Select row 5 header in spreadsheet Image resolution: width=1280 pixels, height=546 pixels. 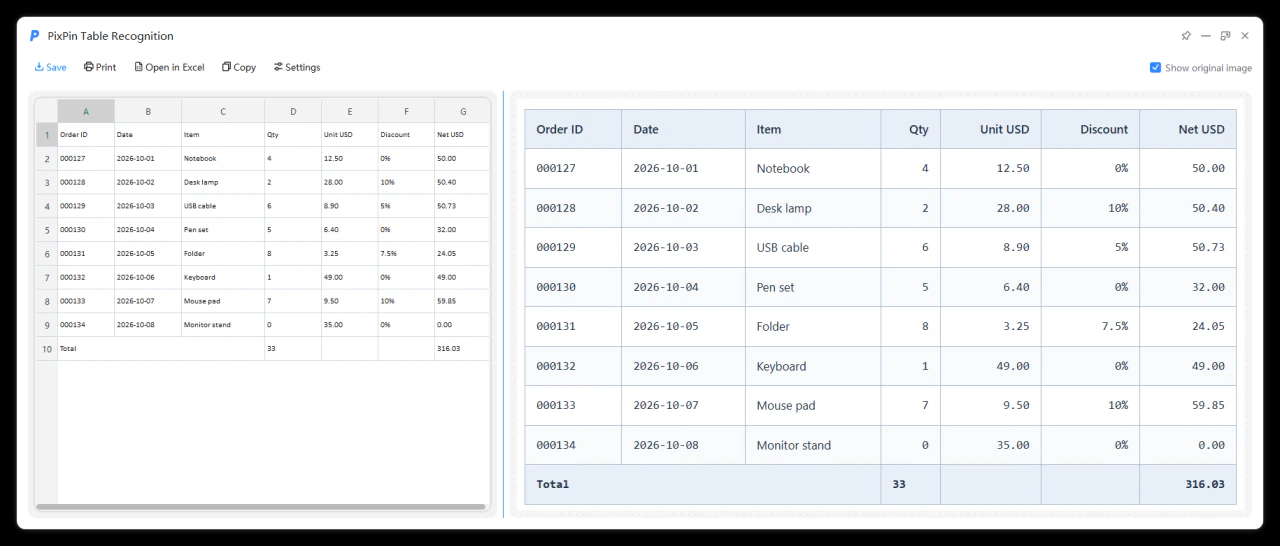47,229
